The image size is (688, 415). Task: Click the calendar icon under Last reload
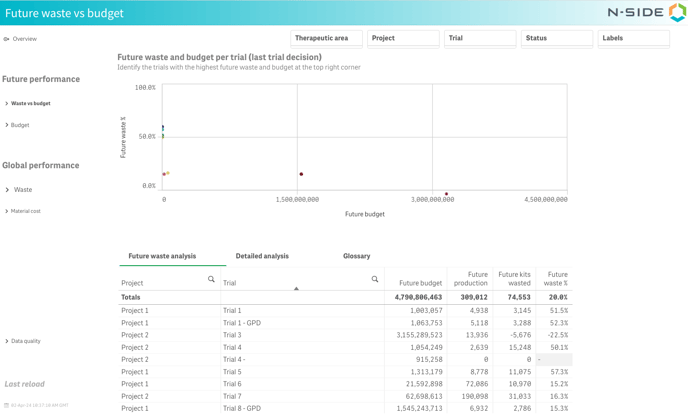[x=6, y=406]
